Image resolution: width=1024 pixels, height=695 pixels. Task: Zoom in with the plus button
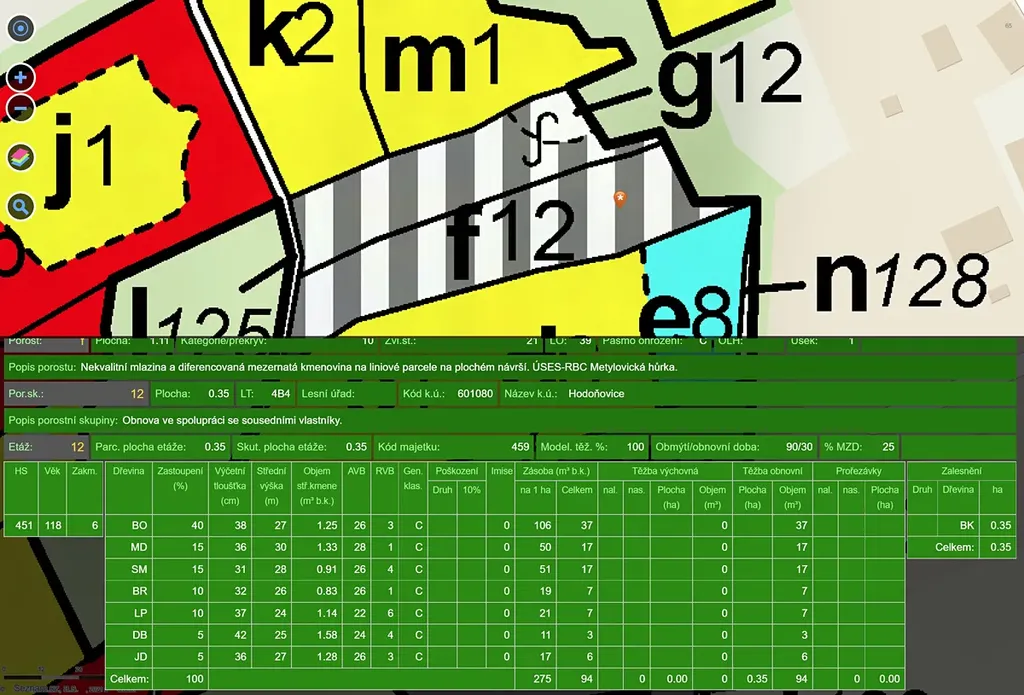(x=21, y=78)
